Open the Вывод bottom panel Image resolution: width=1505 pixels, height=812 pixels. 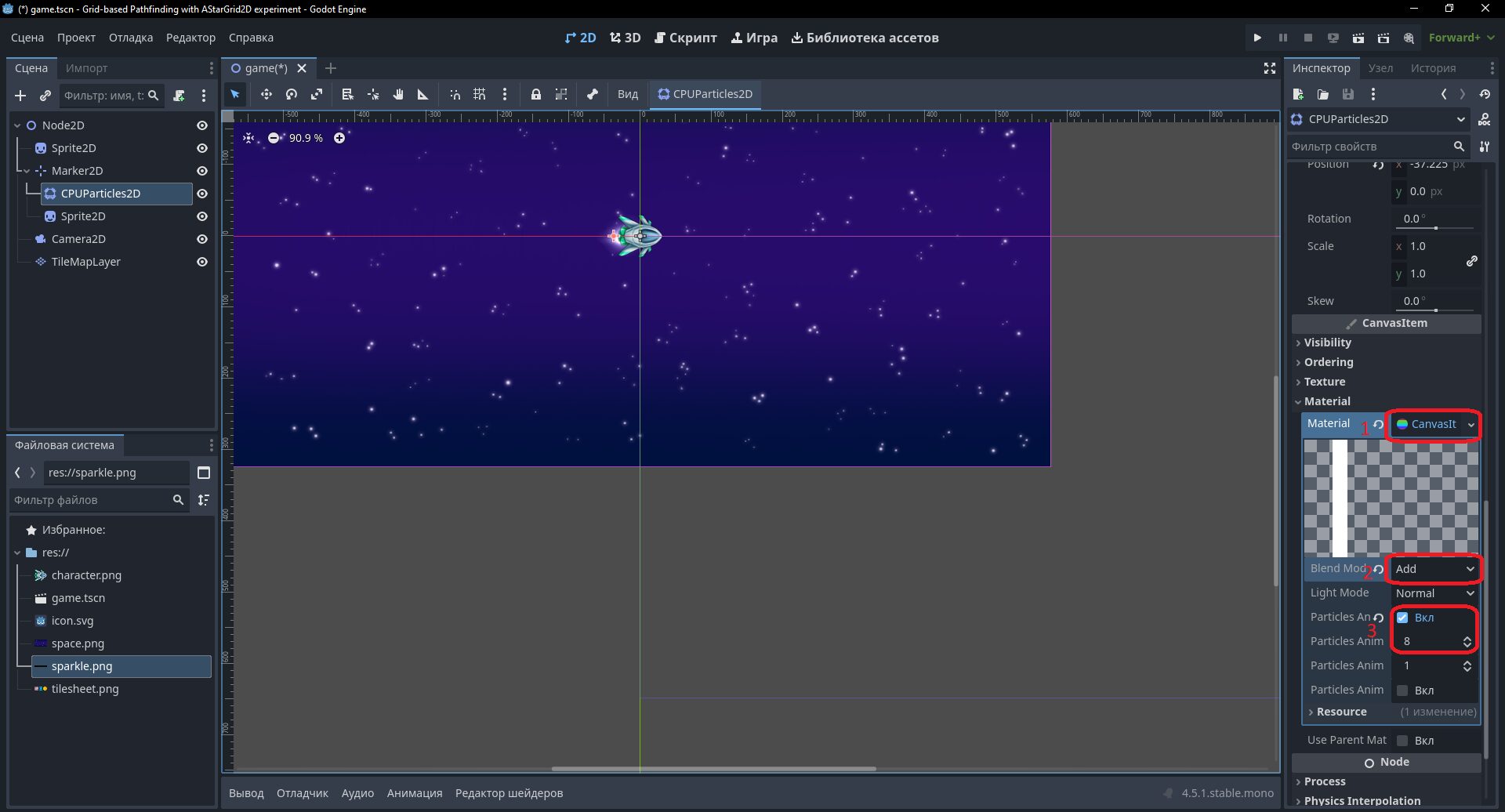246,793
